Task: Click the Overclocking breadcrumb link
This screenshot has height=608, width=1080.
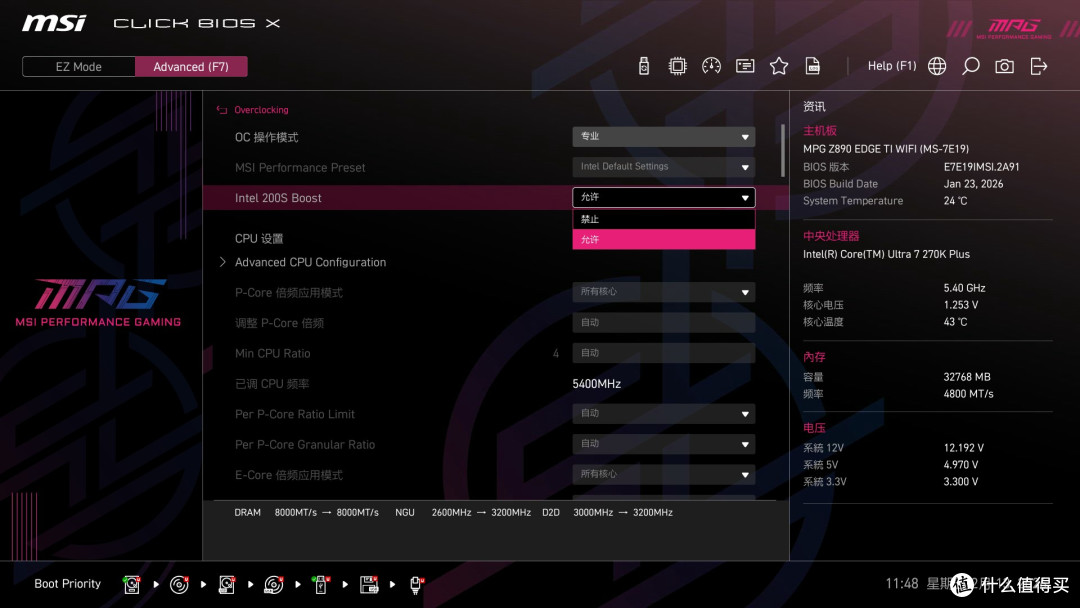Action: point(261,109)
